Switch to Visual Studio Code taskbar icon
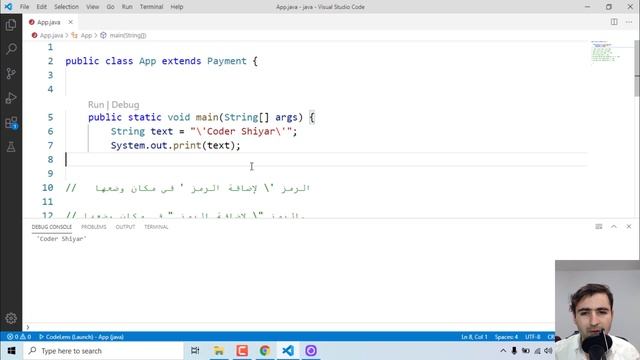This screenshot has height=360, width=640. 288,351
